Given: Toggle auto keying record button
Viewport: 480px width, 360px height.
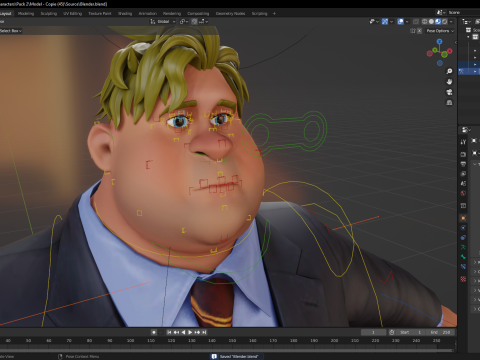Looking at the screenshot, I should pos(154,332).
